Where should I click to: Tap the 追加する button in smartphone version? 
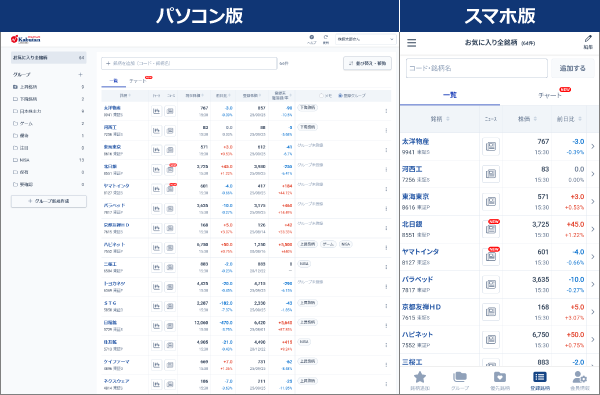pos(572,68)
